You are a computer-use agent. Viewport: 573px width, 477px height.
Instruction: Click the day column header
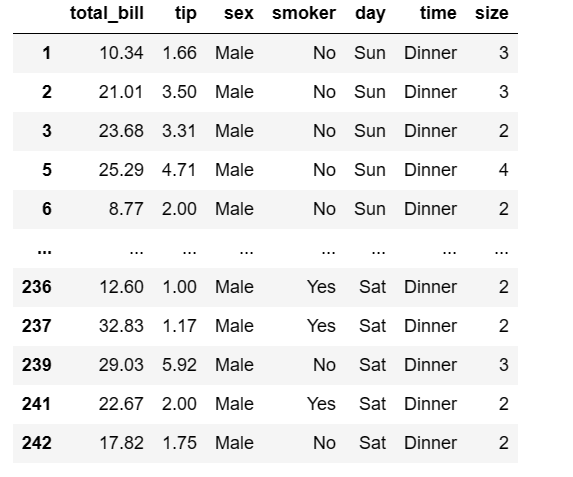click(x=370, y=14)
